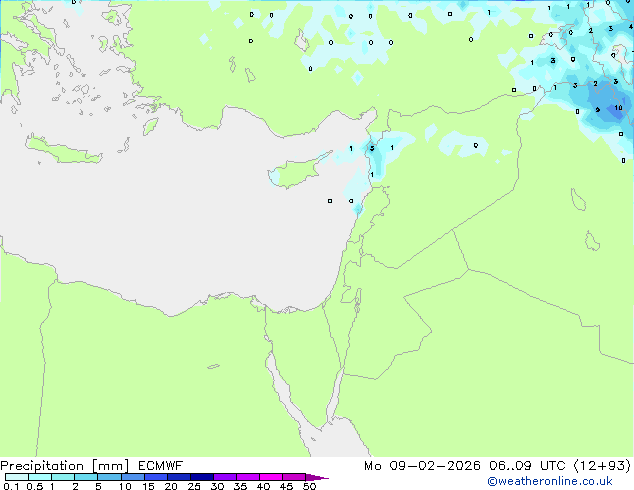Click the 'Precipitation [mm]' title text
This screenshot has width=634, height=490.
click(x=65, y=466)
